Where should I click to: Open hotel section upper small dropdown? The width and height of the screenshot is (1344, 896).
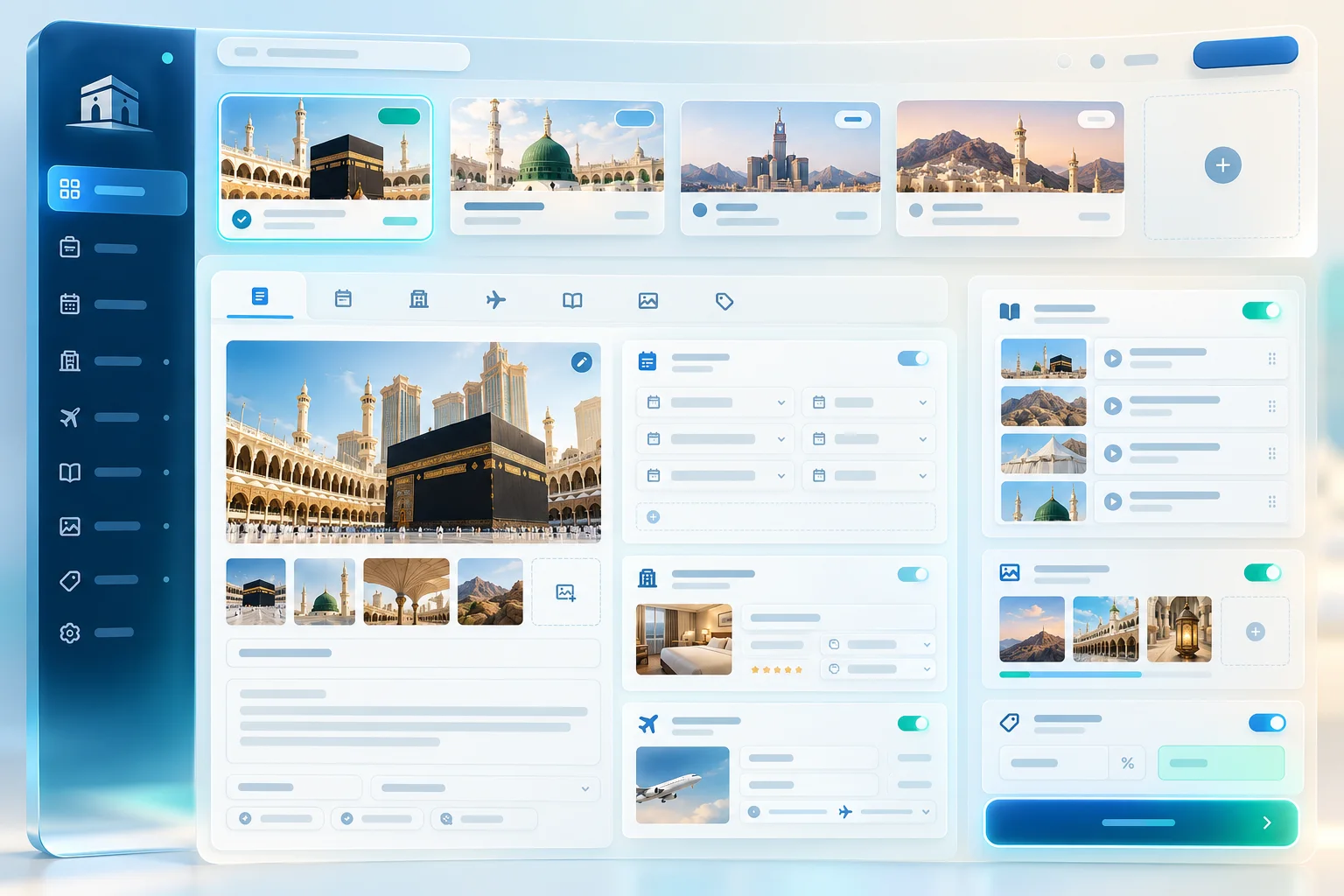878,645
